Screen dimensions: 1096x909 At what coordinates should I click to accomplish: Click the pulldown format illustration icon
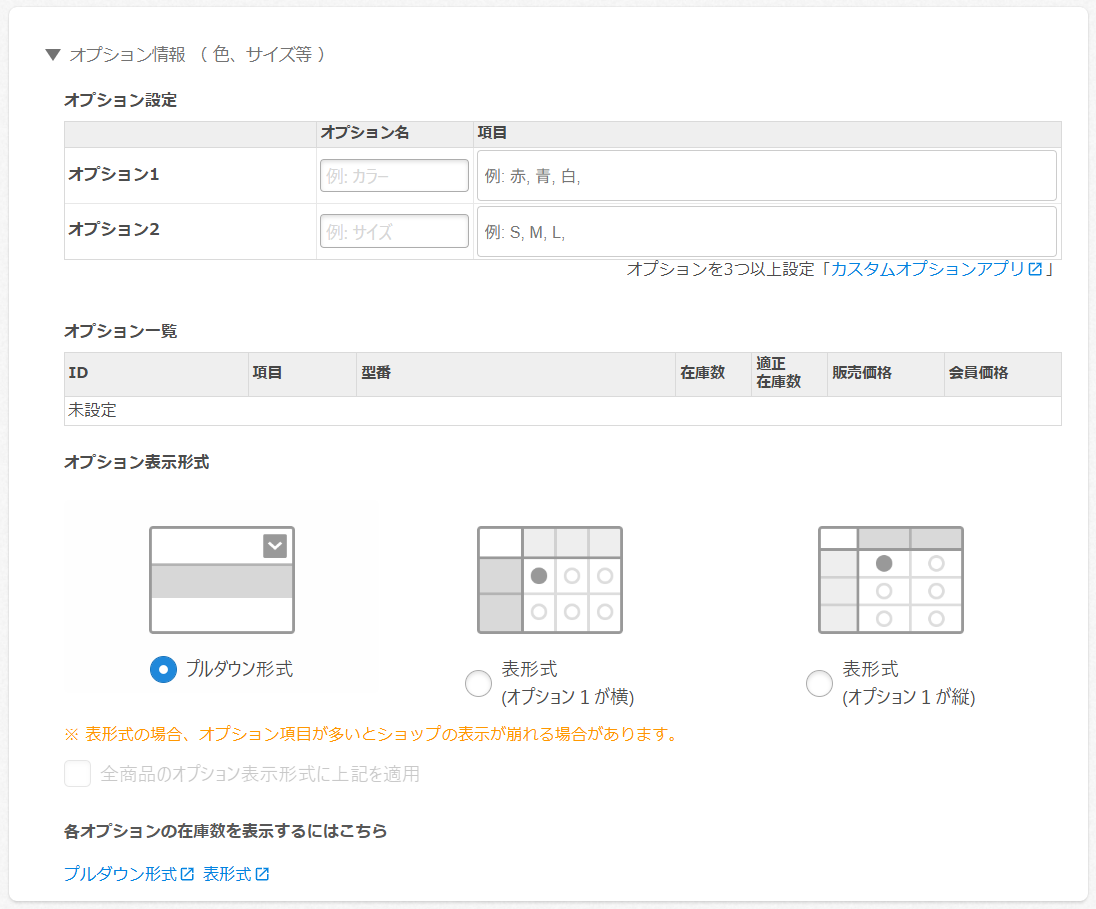click(x=221, y=580)
